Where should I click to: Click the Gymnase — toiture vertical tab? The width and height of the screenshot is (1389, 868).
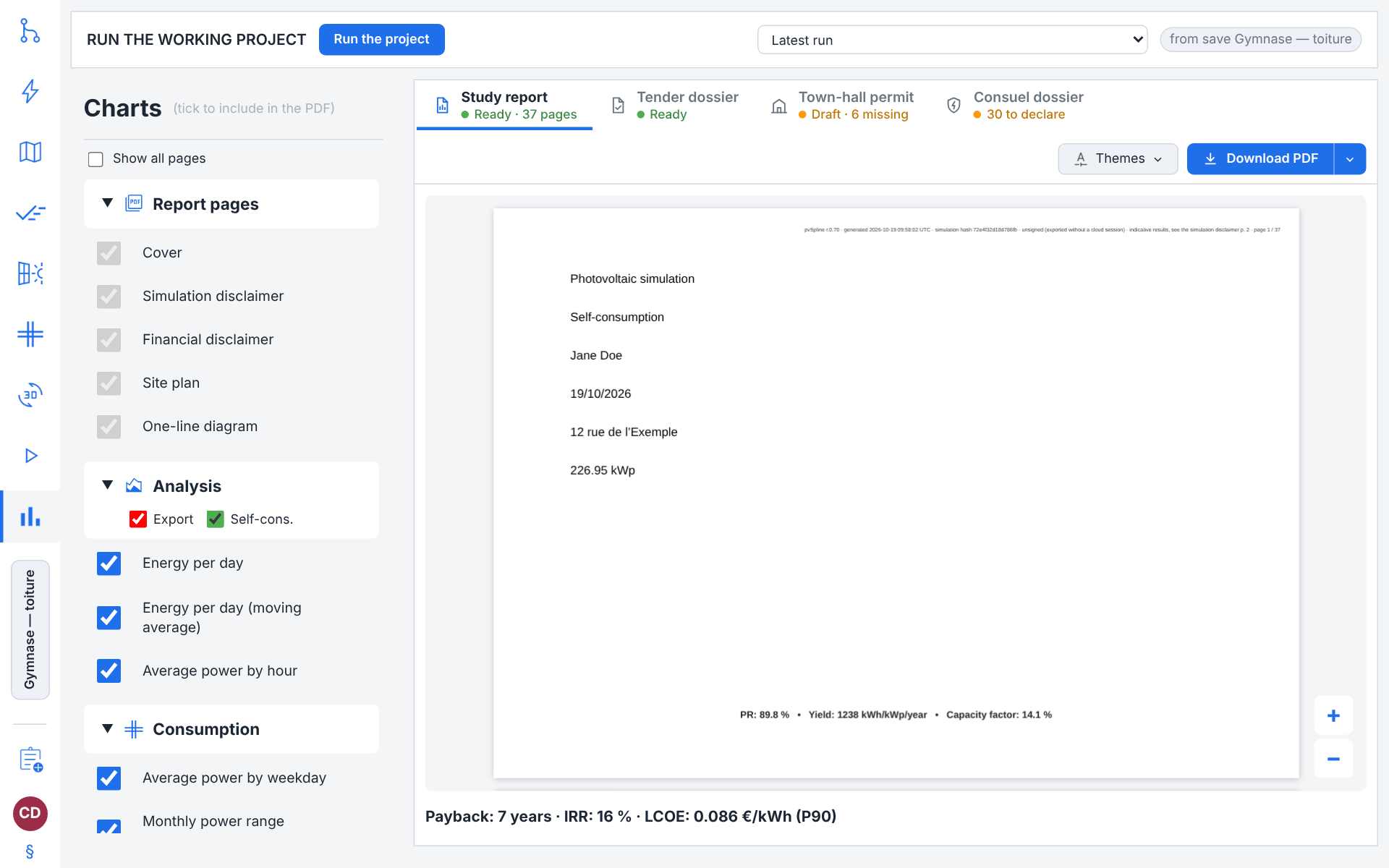click(30, 629)
